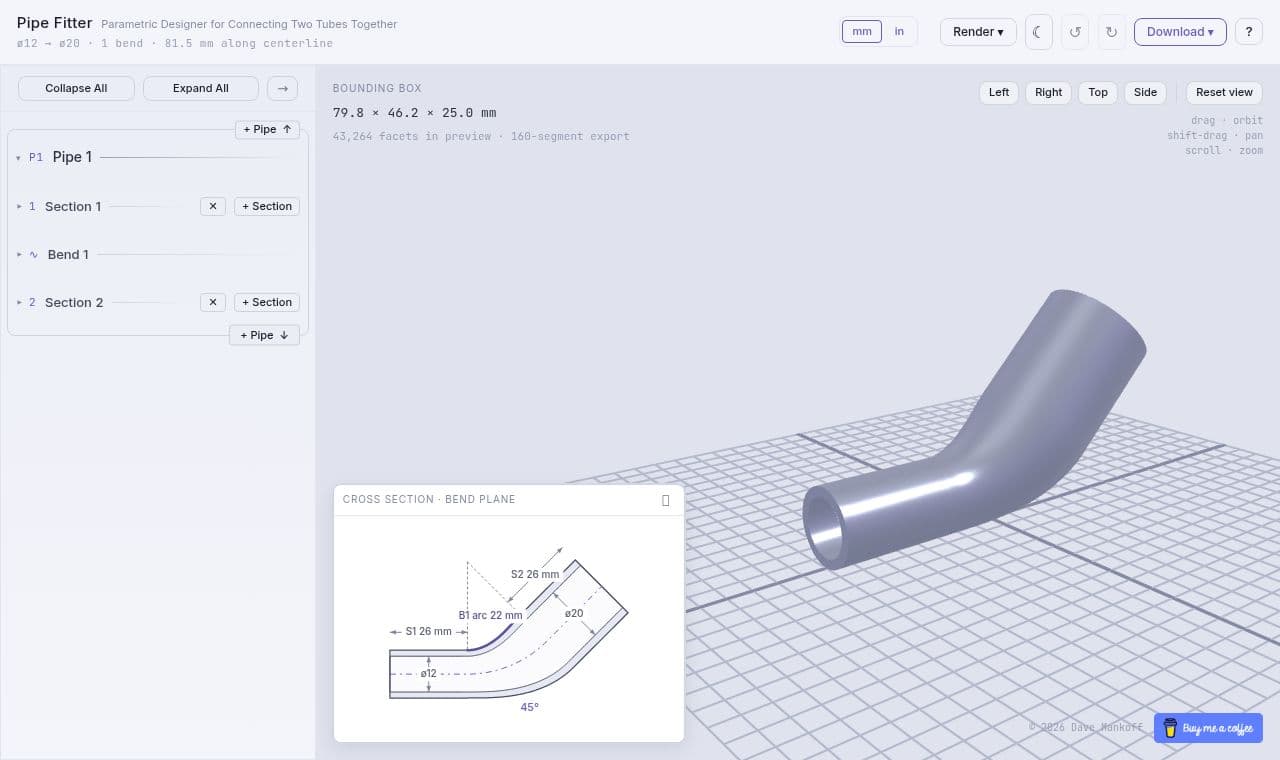Click the ø20 diameter label
The image size is (1280, 760).
[574, 613]
